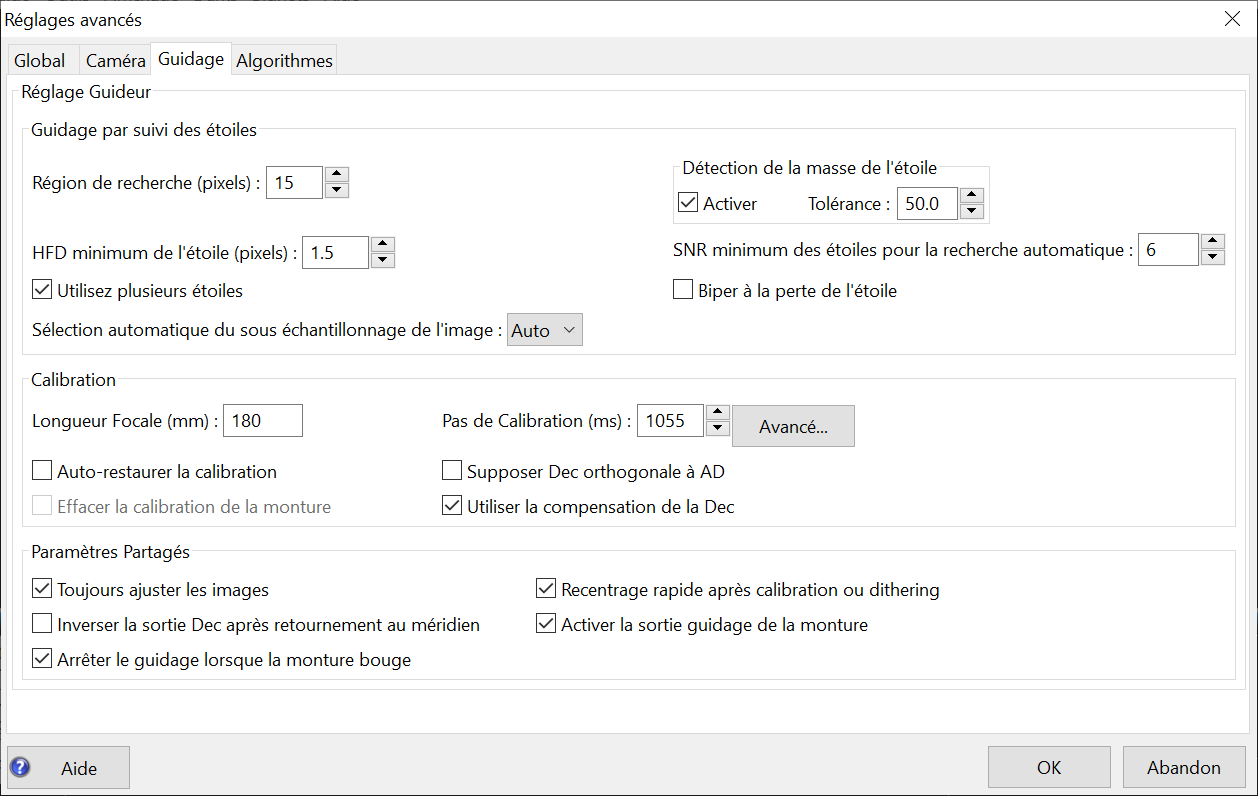The height and width of the screenshot is (796, 1258).
Task: Uncheck Activer star mass detection
Action: coord(688,203)
